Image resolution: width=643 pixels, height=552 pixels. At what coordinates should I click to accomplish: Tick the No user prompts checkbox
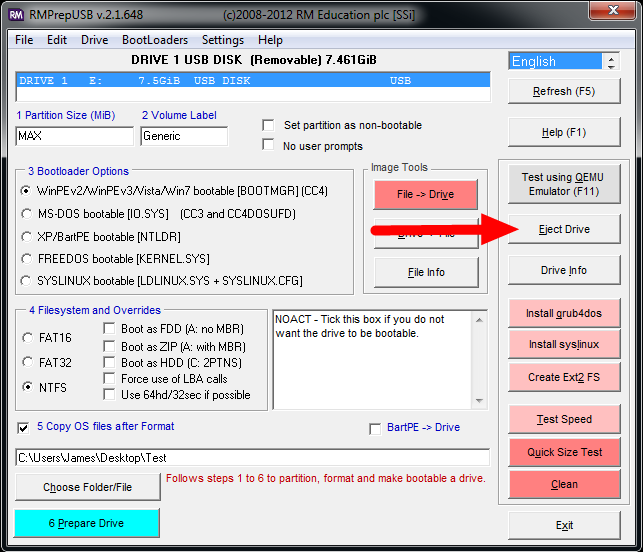(268, 145)
